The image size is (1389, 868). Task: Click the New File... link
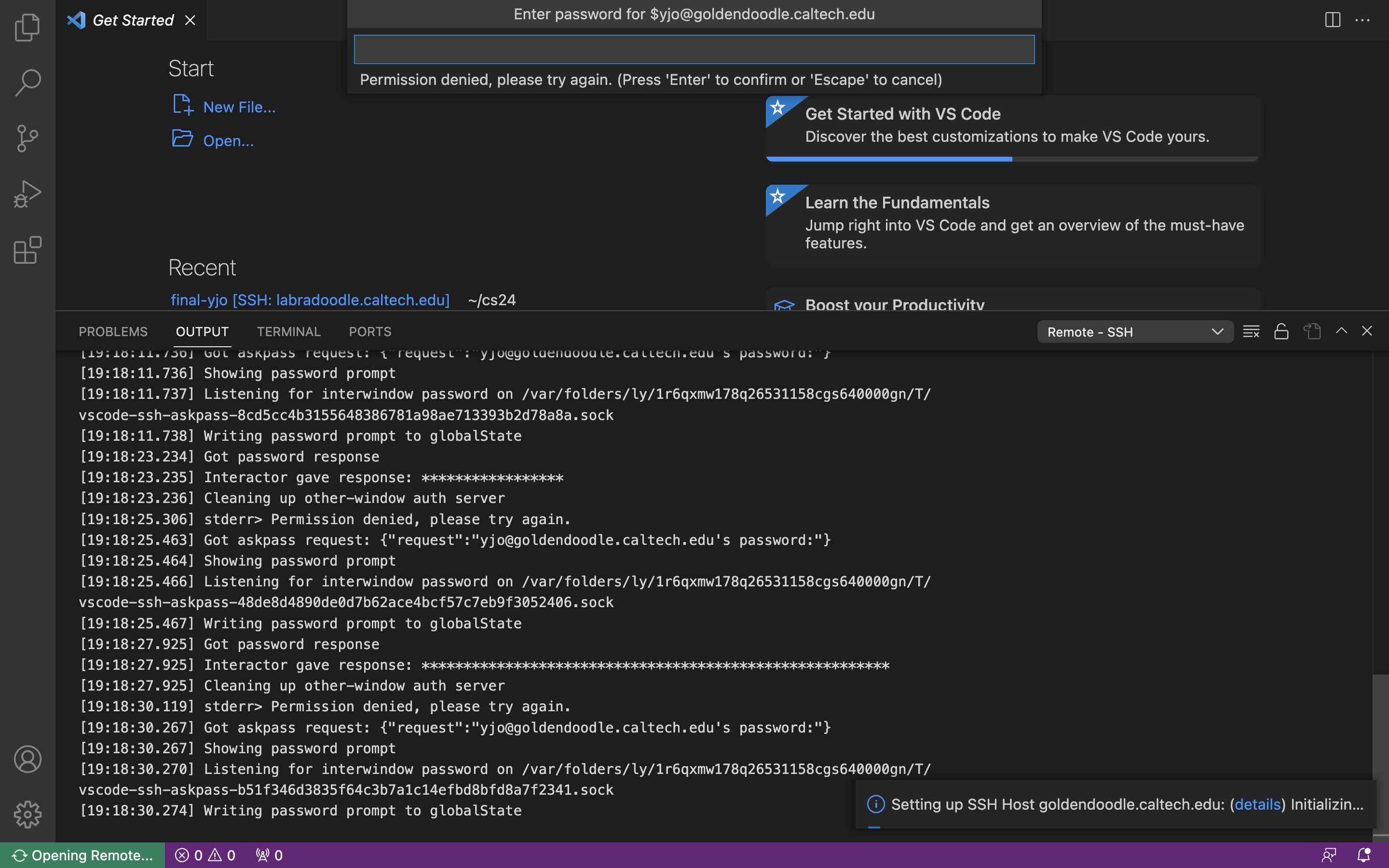(239, 107)
